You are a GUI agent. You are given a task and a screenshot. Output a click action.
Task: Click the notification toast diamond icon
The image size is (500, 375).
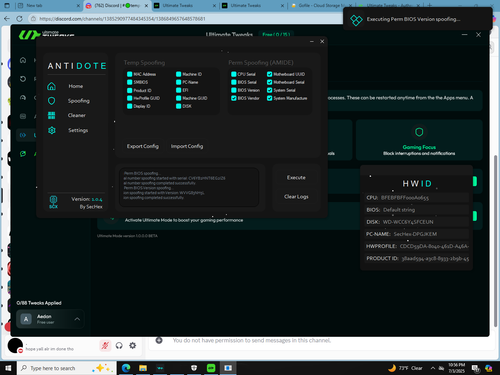[x=356, y=20]
